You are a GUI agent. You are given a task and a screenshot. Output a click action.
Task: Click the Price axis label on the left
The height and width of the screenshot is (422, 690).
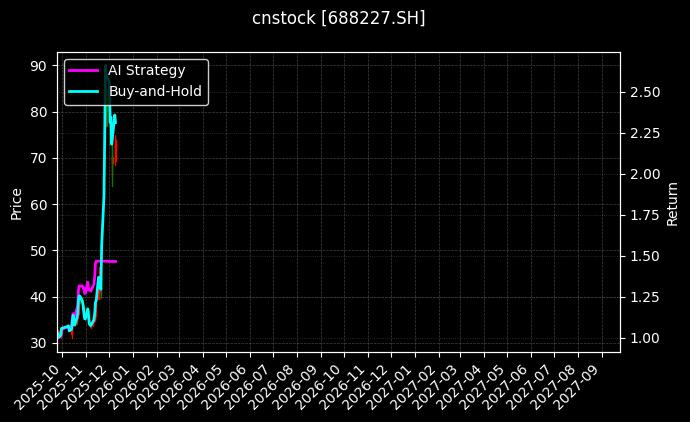[x=16, y=204]
